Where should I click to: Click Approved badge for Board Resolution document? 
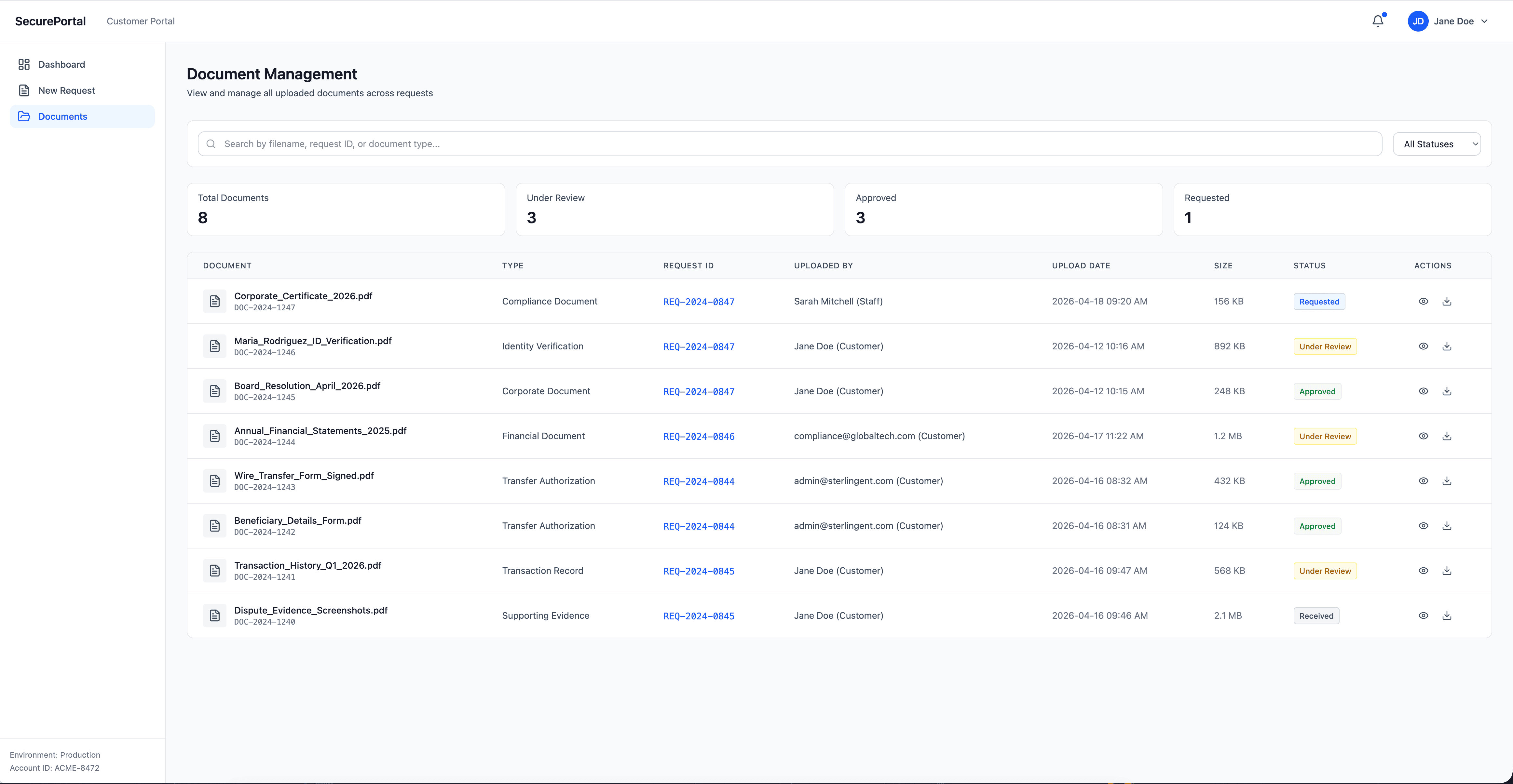pyautogui.click(x=1317, y=392)
